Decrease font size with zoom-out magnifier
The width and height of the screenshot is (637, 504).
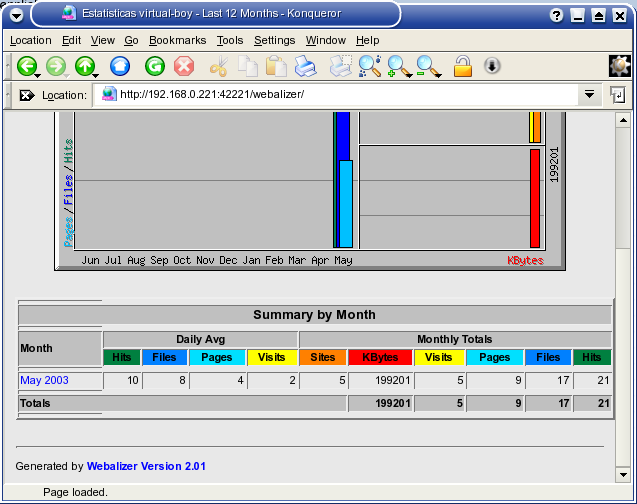(x=426, y=66)
